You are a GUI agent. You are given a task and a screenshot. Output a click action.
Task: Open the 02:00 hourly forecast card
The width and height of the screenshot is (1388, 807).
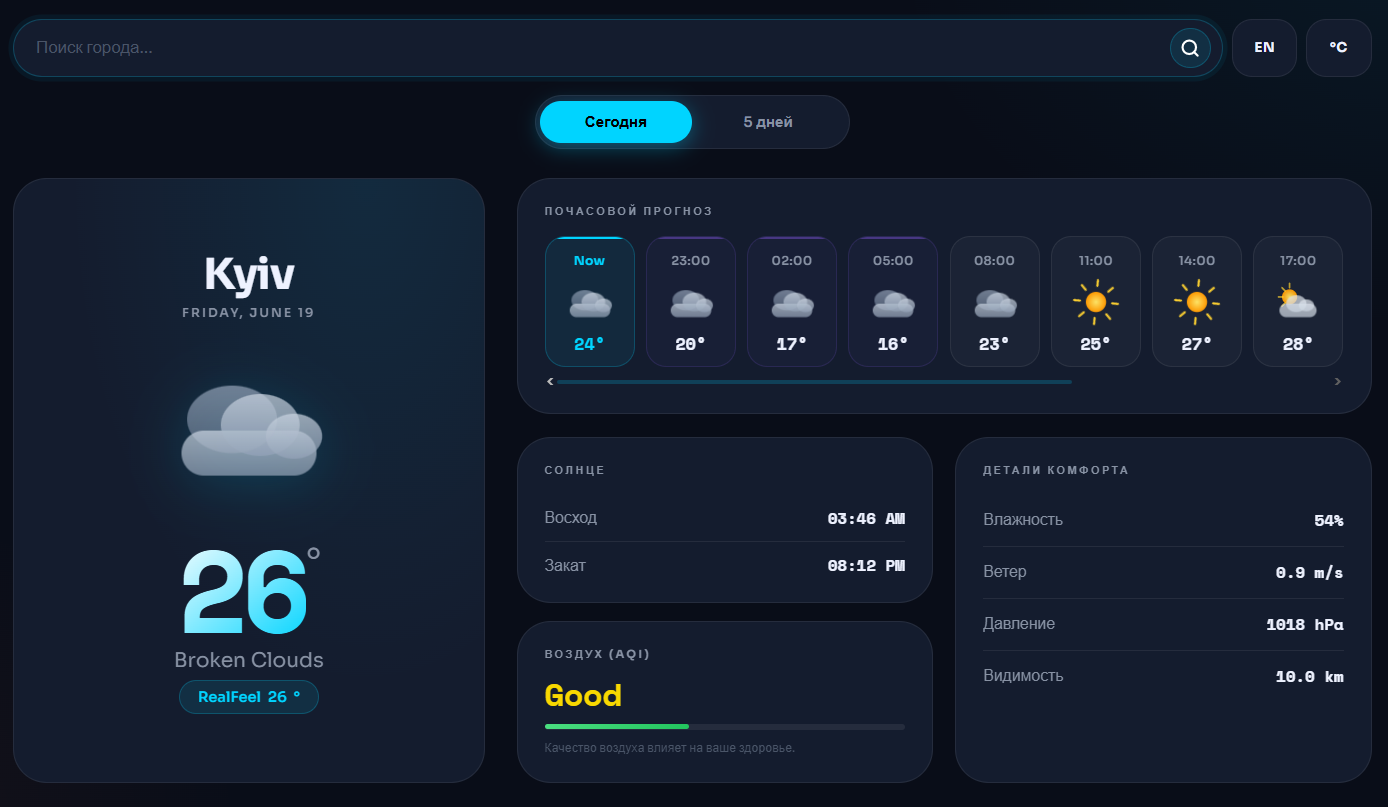pyautogui.click(x=792, y=302)
